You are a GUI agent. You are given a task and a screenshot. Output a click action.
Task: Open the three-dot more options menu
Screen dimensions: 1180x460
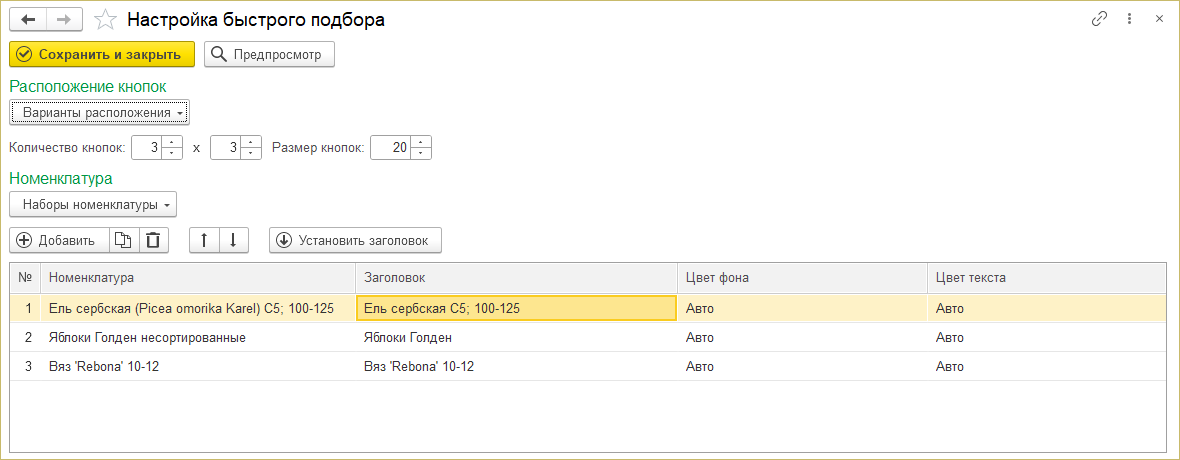pyautogui.click(x=1130, y=19)
